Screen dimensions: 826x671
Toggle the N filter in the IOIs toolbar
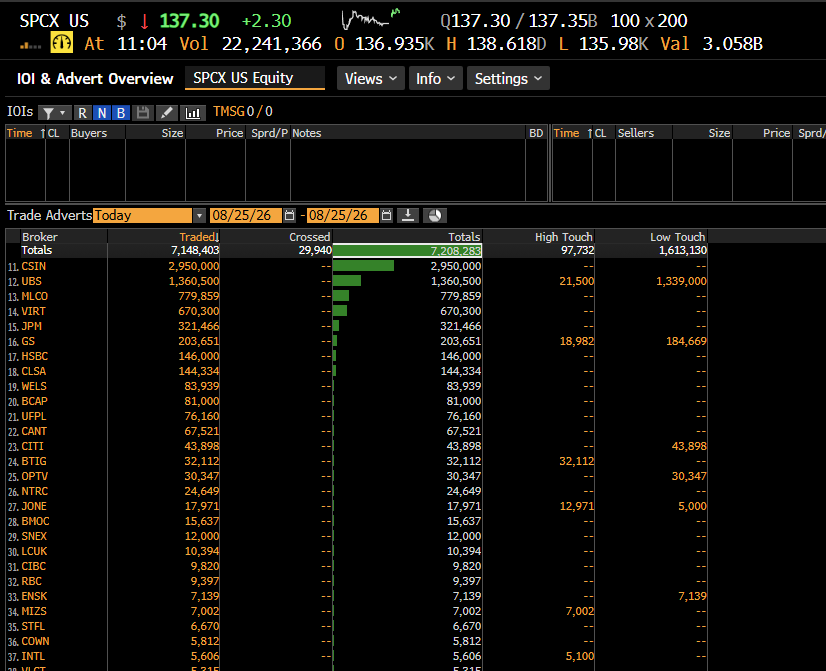(x=102, y=113)
